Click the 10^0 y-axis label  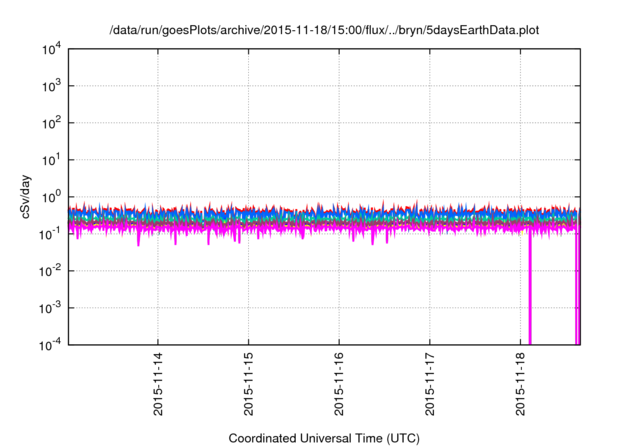click(52, 197)
